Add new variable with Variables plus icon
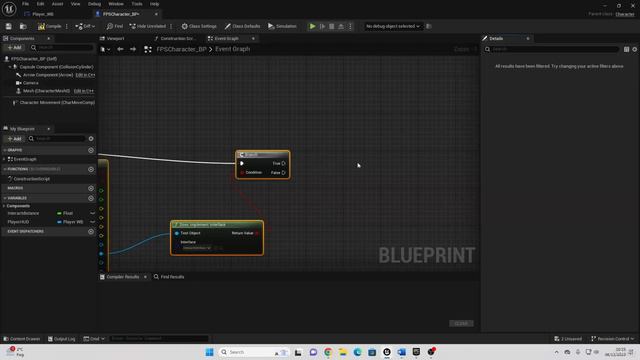640x360 pixels. point(91,198)
